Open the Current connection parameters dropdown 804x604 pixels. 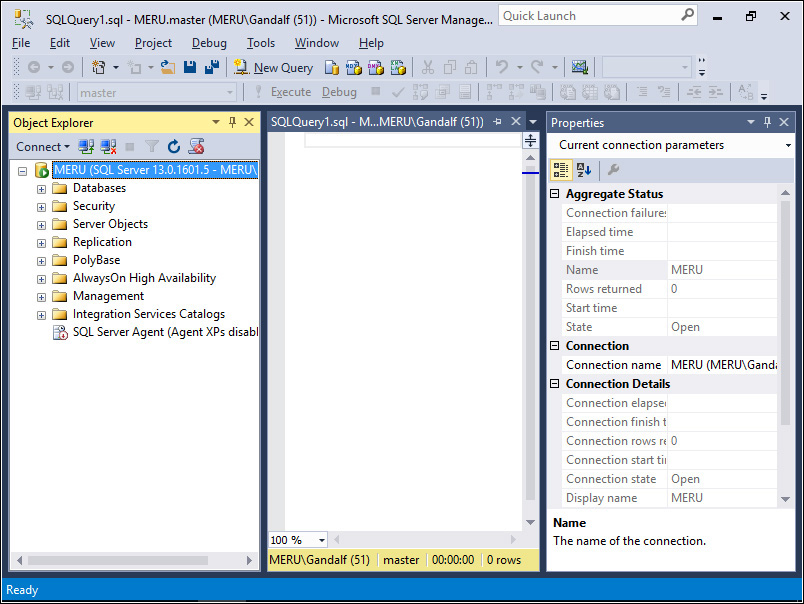point(788,145)
